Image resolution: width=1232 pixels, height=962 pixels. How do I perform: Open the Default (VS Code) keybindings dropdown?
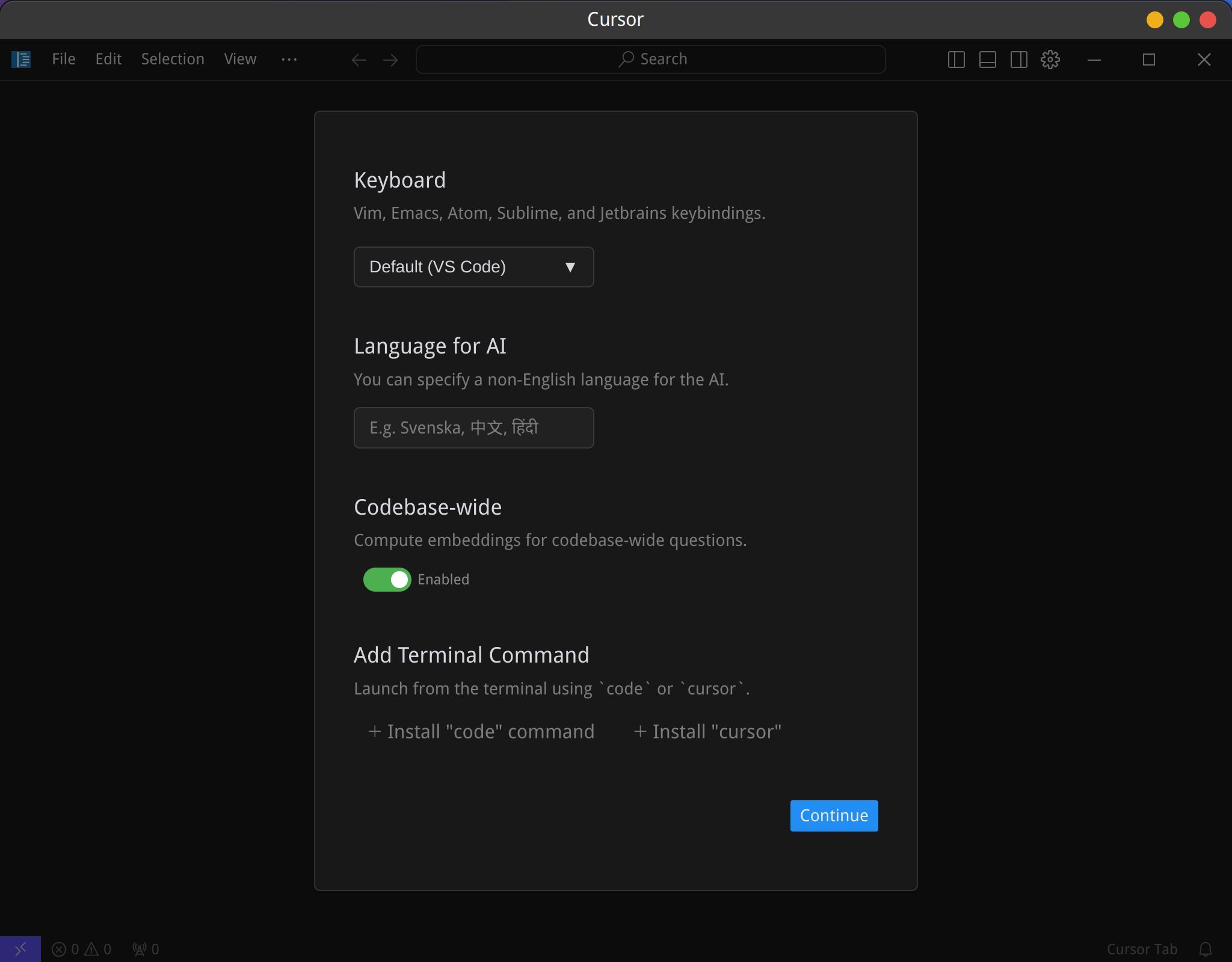[474, 267]
